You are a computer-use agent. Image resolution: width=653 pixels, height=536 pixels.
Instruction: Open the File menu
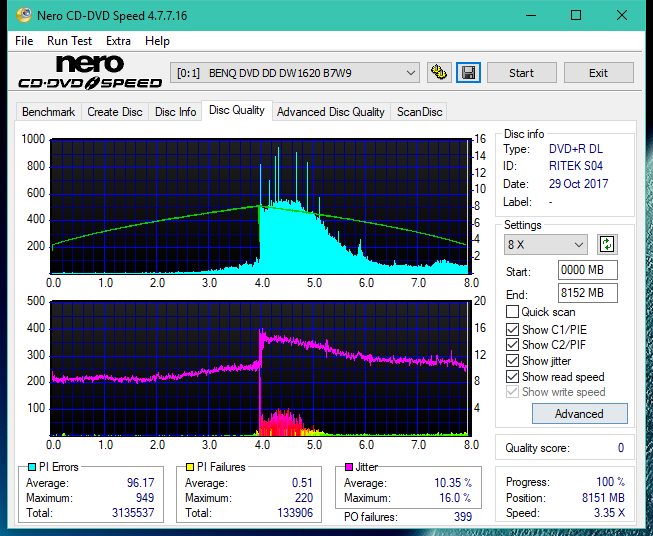tap(24, 41)
